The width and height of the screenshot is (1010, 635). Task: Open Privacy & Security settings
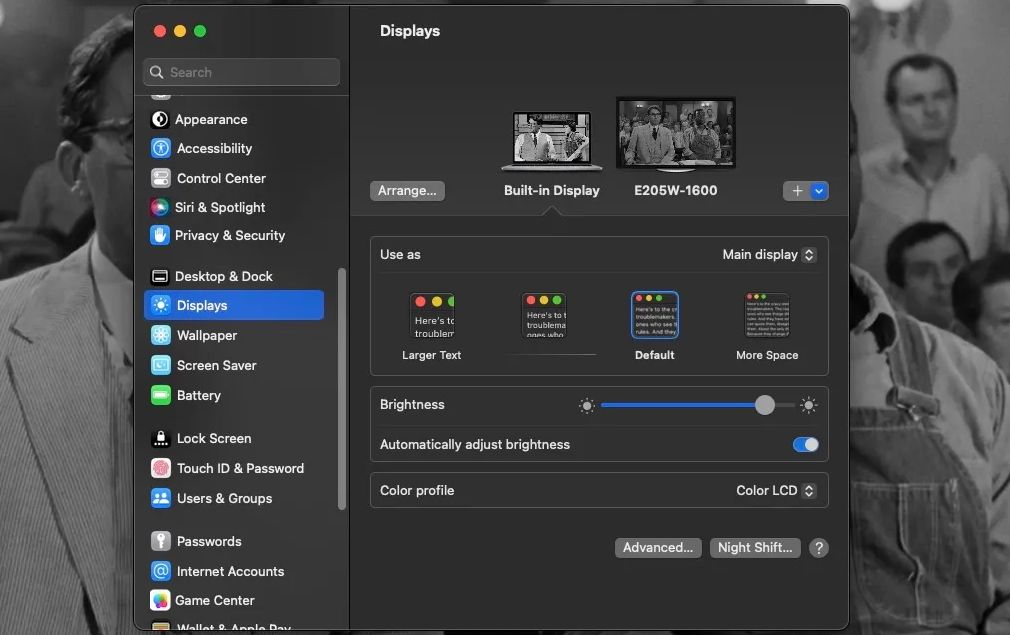click(160, 236)
